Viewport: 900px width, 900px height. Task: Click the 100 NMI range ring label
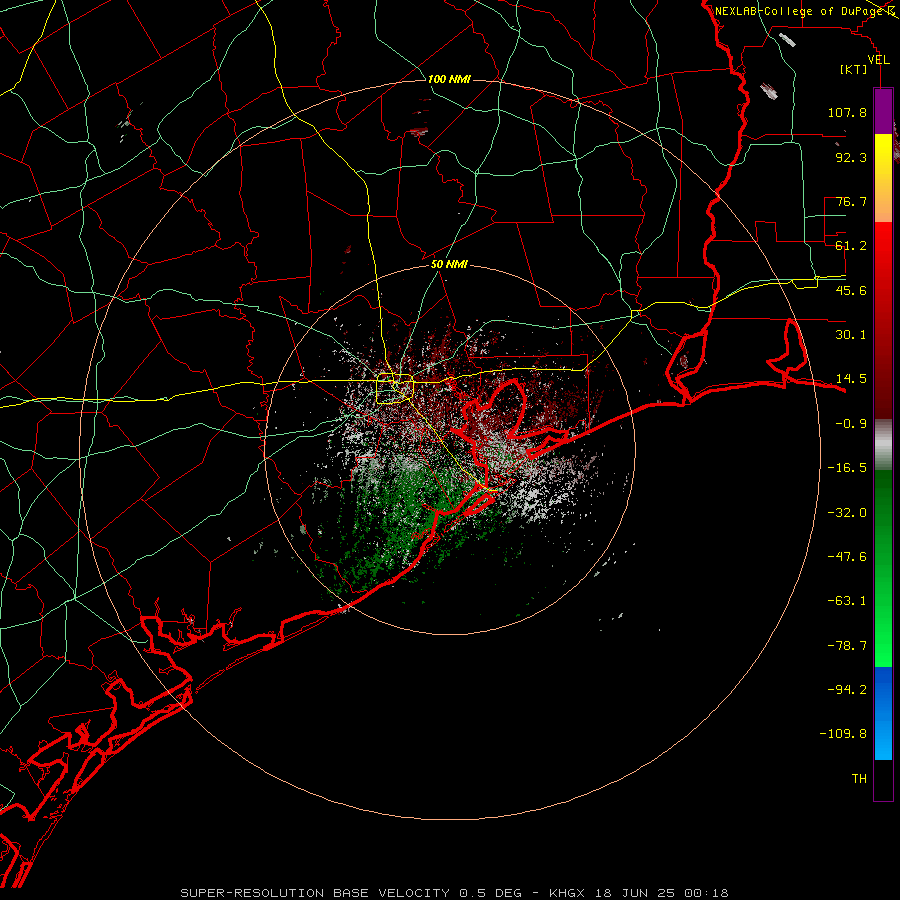click(449, 79)
